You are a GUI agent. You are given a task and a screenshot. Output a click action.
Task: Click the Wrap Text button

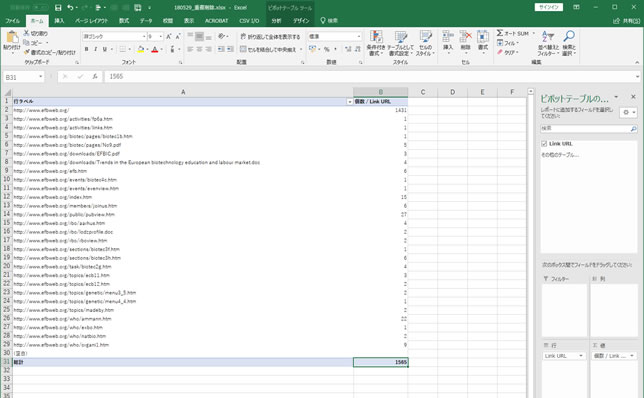tap(270, 37)
